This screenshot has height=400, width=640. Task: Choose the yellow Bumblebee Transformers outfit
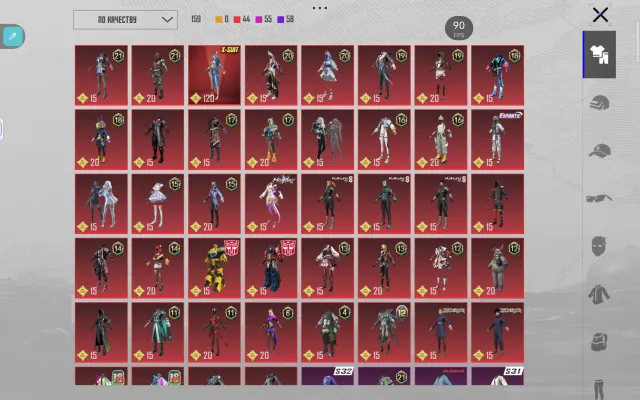(214, 268)
